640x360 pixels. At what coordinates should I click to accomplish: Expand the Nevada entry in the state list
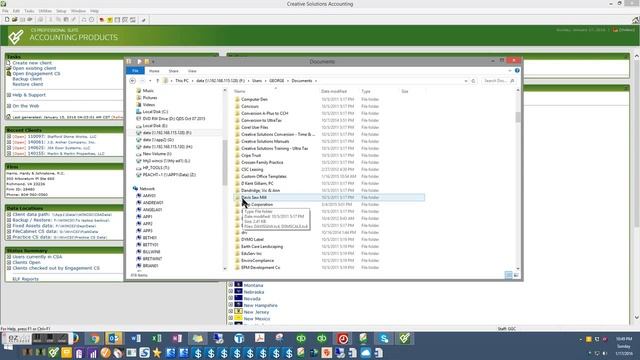[x=231, y=298]
